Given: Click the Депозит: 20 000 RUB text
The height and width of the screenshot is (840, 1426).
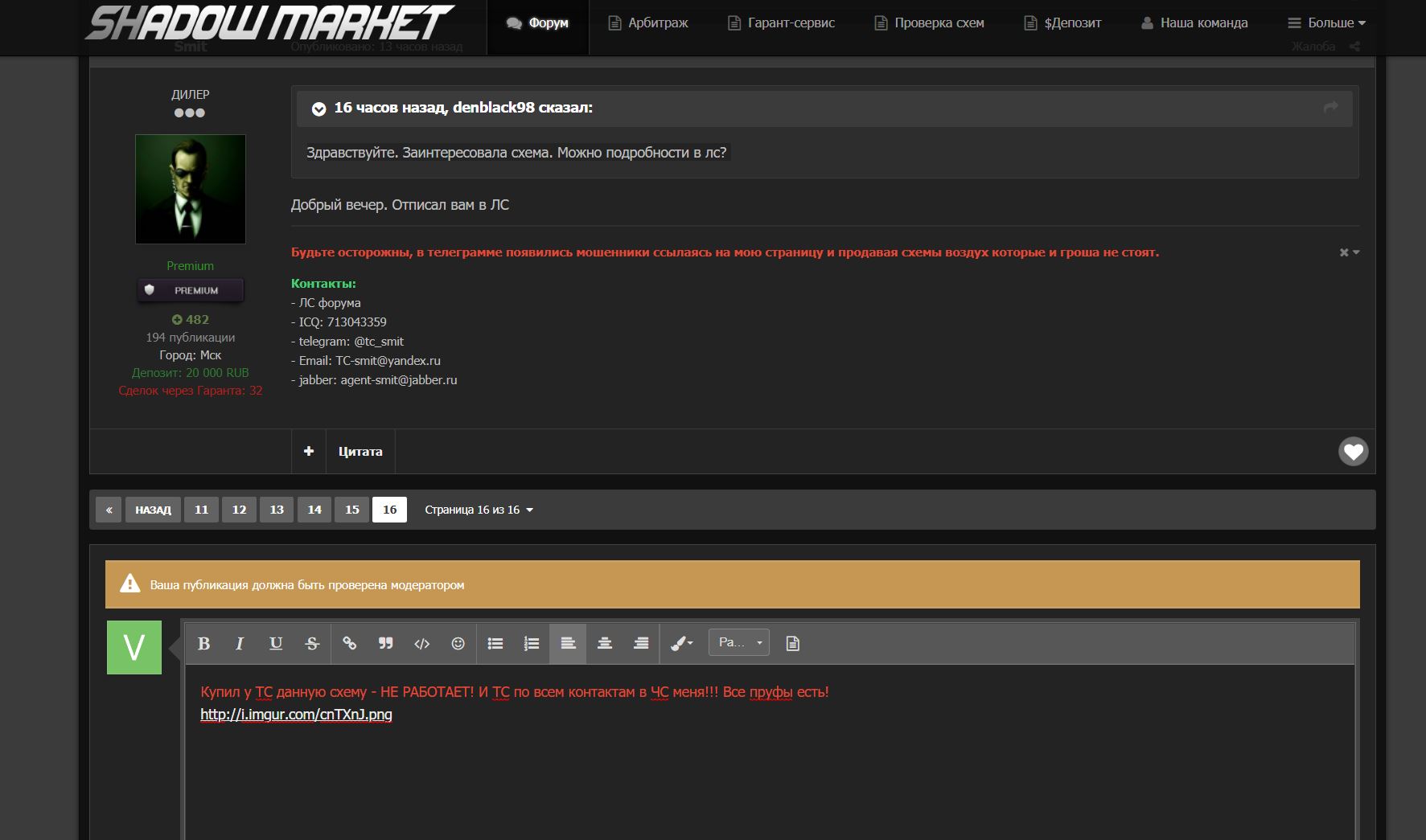Looking at the screenshot, I should point(191,373).
